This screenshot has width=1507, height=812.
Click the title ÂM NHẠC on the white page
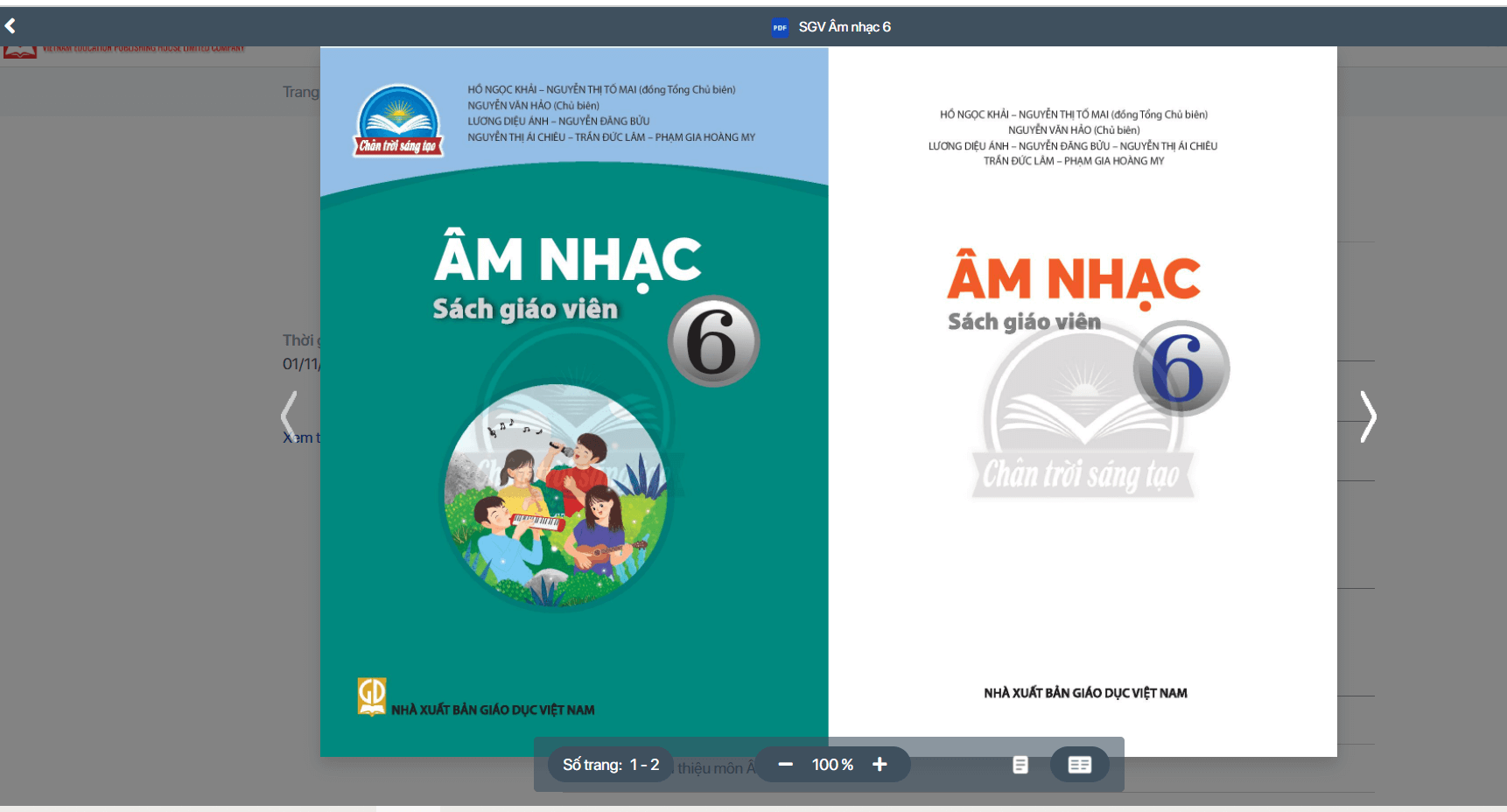(1074, 280)
